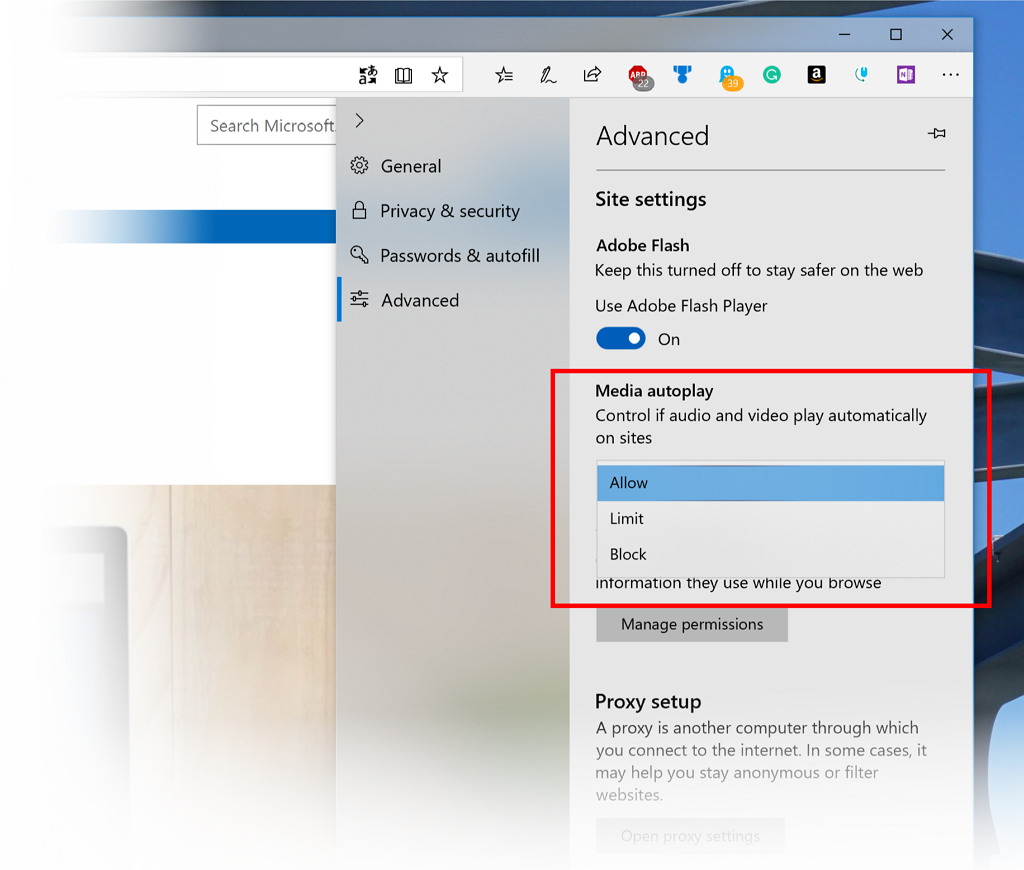1024x870 pixels.
Task: Add page to favorites star icon
Action: (440, 75)
